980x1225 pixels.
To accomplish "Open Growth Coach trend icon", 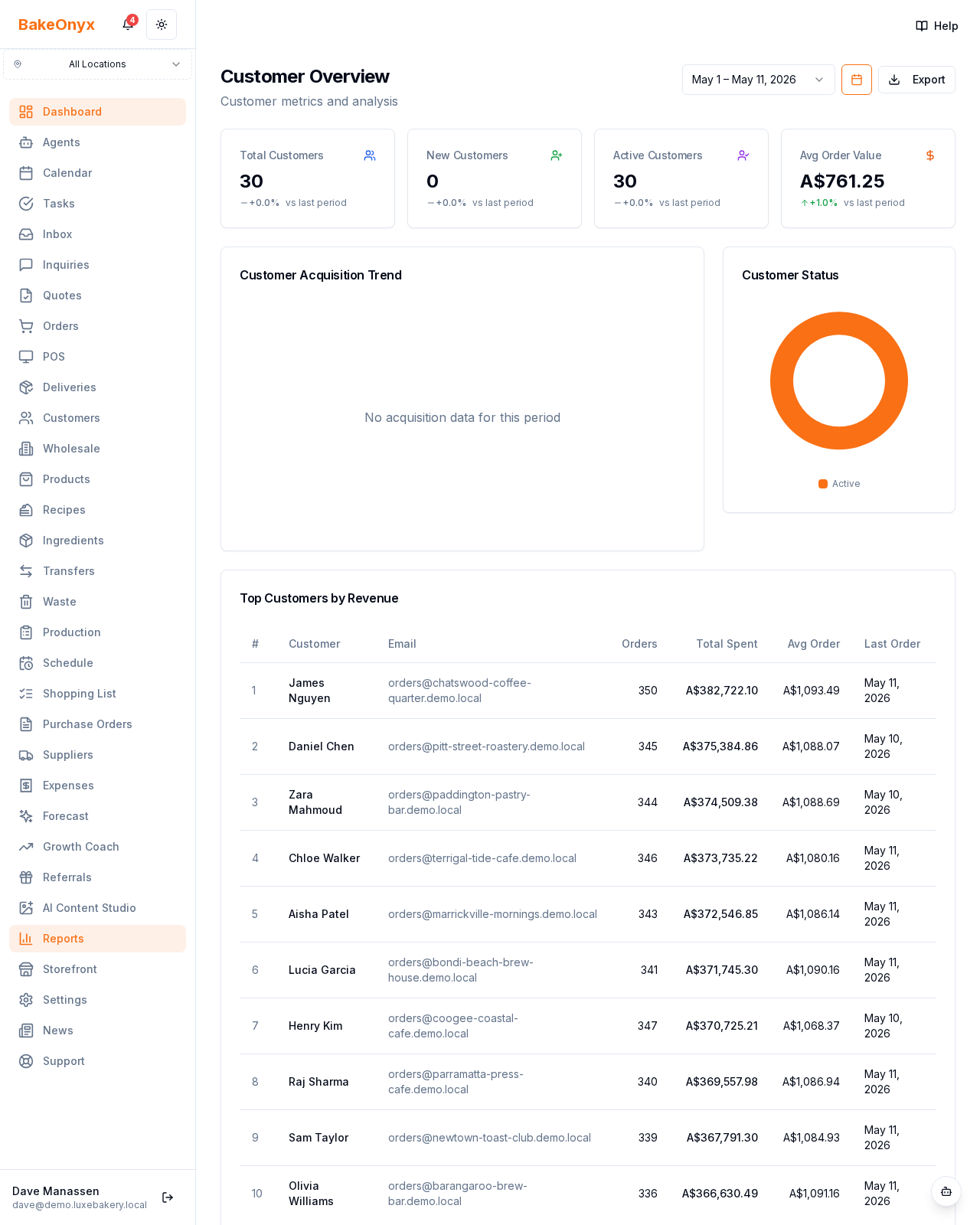I will (x=26, y=847).
